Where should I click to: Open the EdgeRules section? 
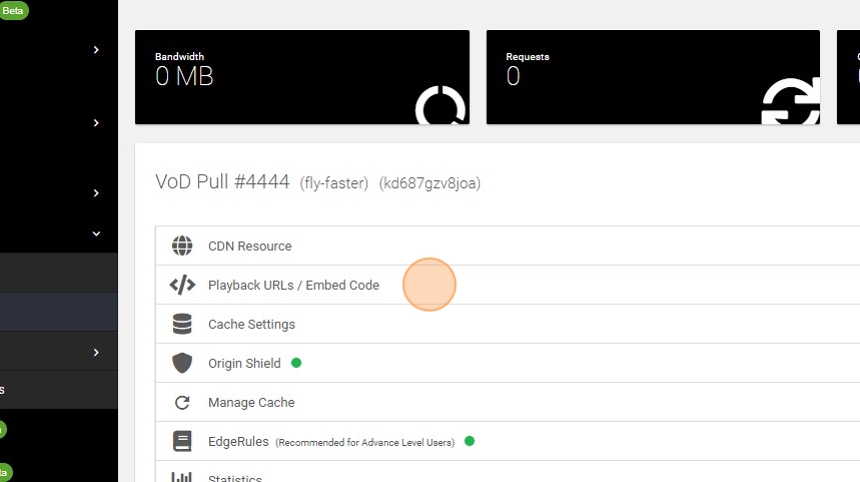(507, 441)
